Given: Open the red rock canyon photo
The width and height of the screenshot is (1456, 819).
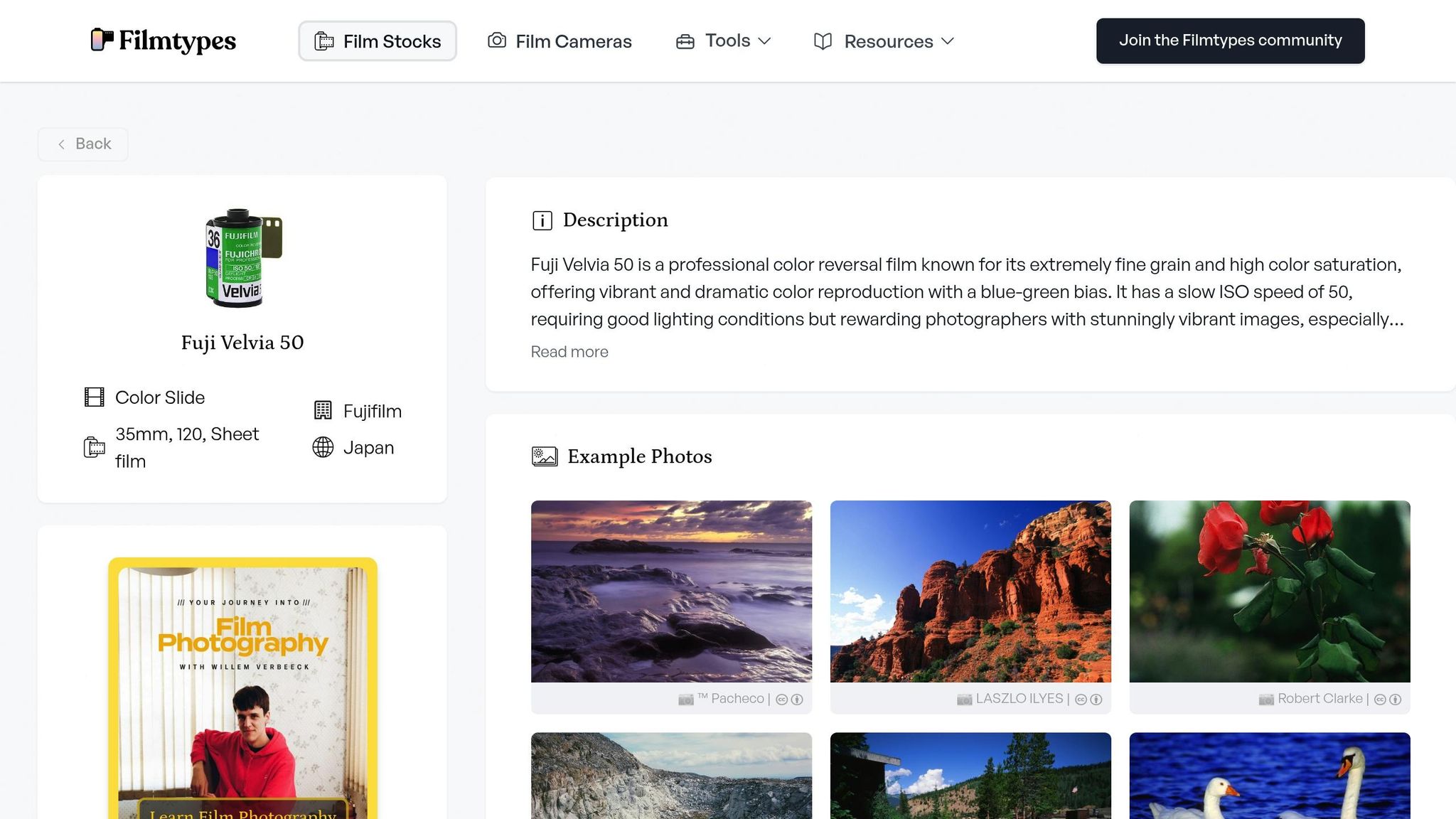Looking at the screenshot, I should pos(970,591).
